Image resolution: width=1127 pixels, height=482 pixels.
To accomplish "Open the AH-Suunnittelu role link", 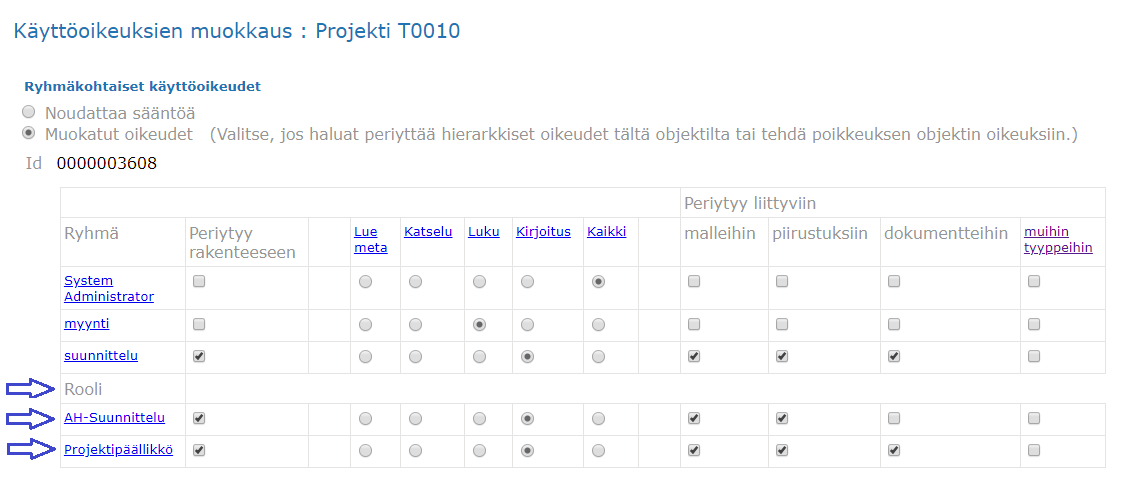I will point(114,418).
